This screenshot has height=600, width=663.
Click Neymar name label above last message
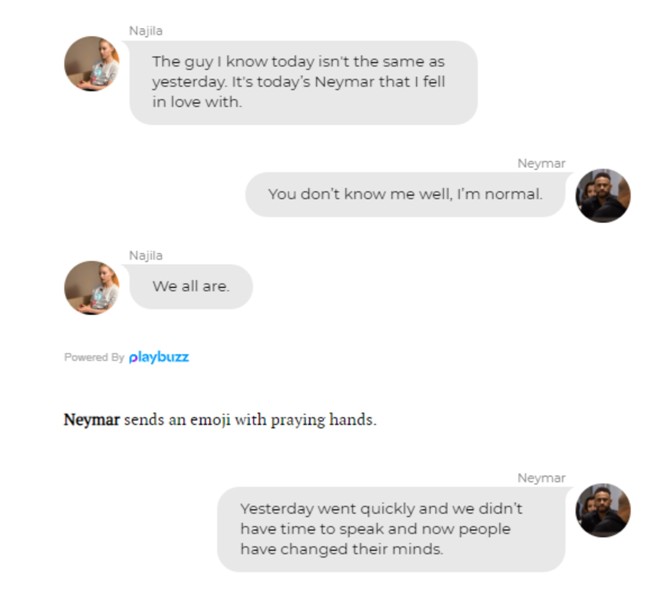(541, 478)
